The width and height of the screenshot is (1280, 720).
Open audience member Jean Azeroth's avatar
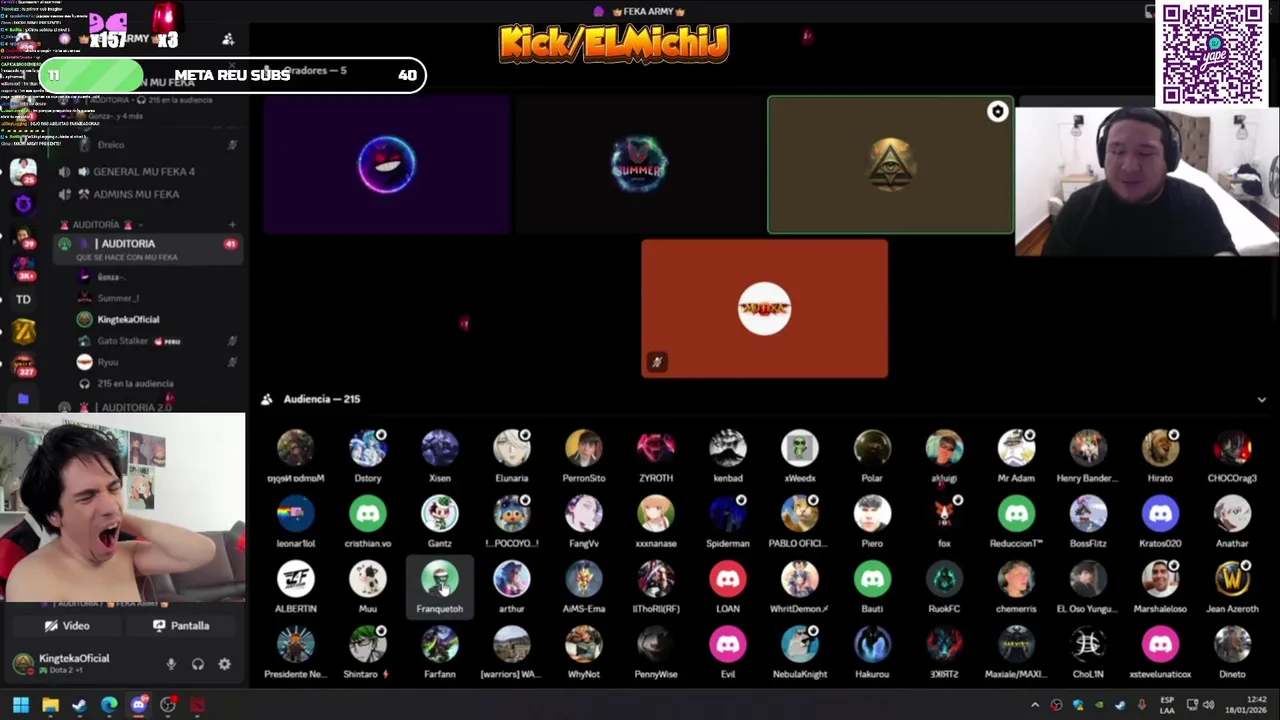pyautogui.click(x=1232, y=579)
